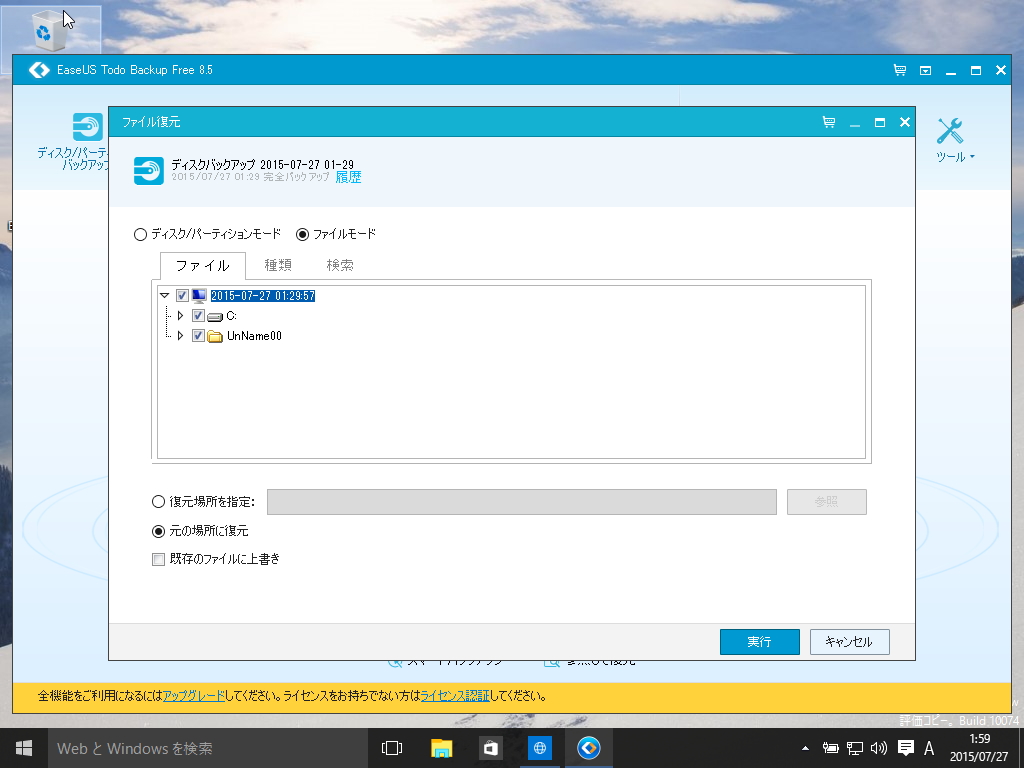Click the shopping cart icon in the main title bar

click(900, 70)
